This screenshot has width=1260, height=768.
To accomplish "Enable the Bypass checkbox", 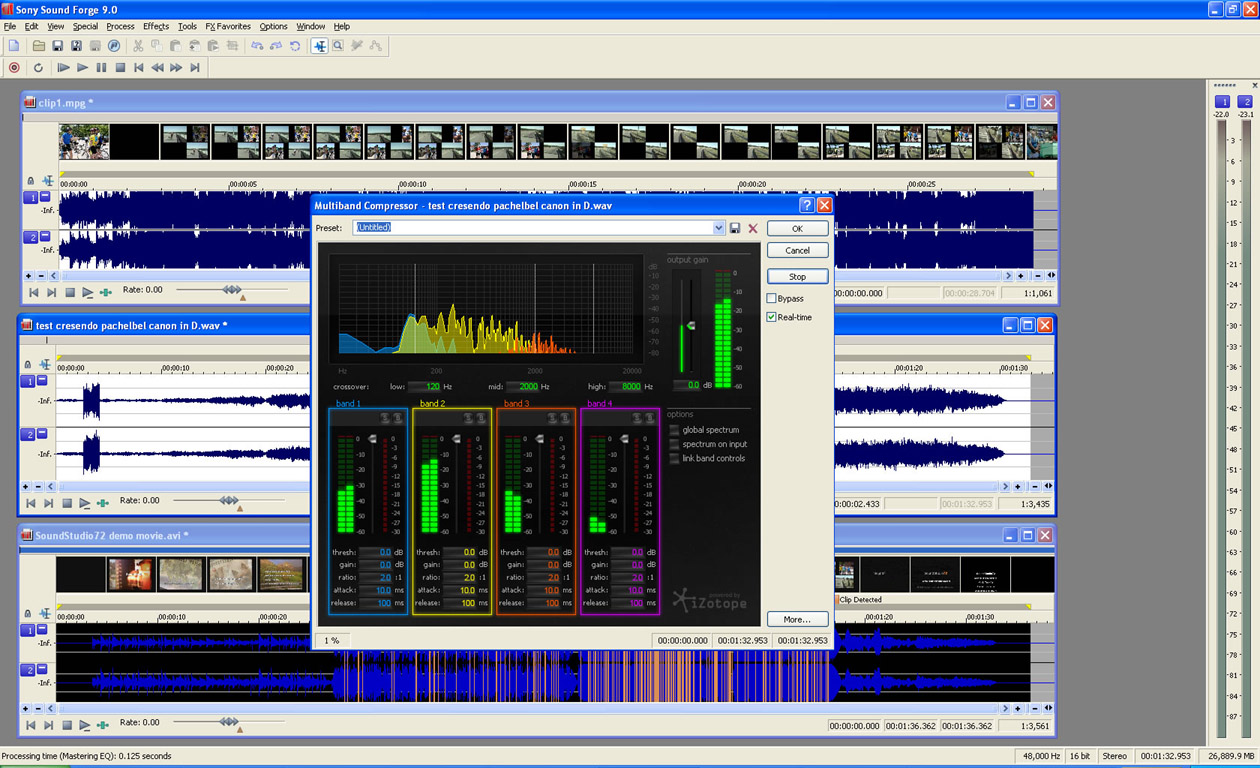I will [772, 298].
